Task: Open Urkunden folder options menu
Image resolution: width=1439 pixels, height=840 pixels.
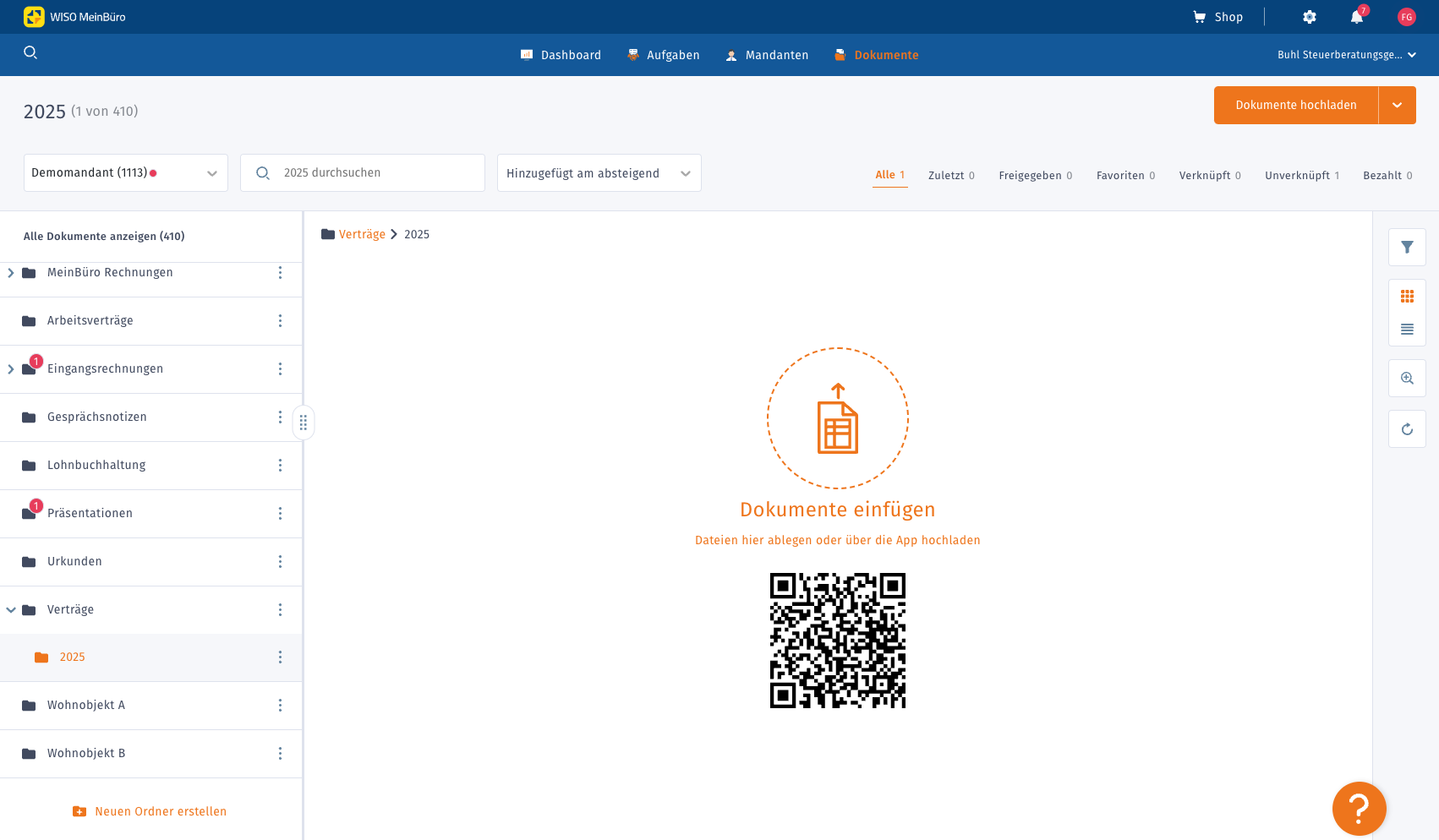Action: [x=281, y=561]
